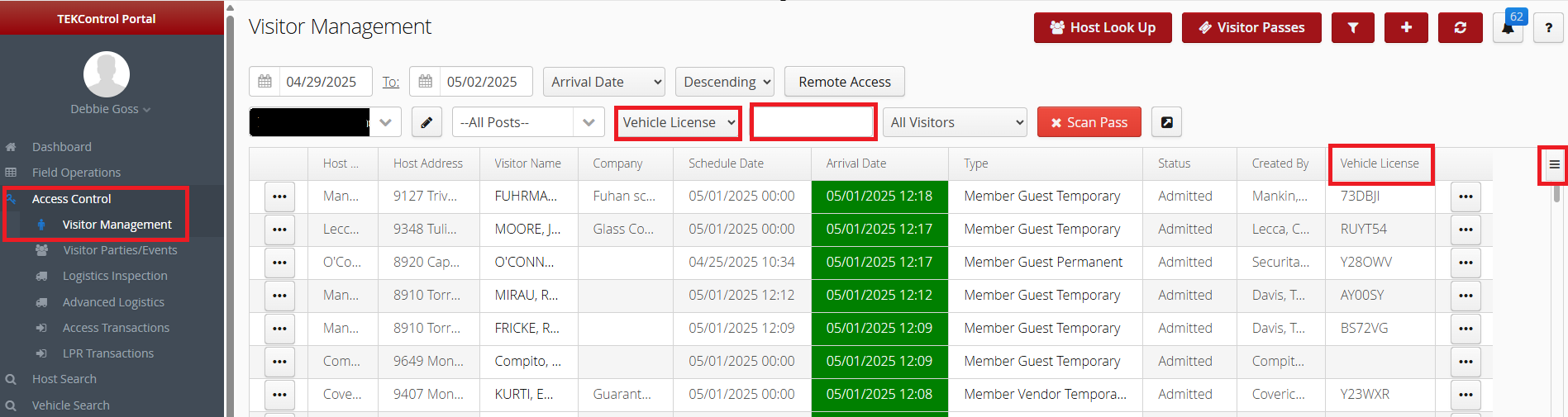Click the refresh icon button
Image resolution: width=1568 pixels, height=417 pixels.
(1460, 27)
